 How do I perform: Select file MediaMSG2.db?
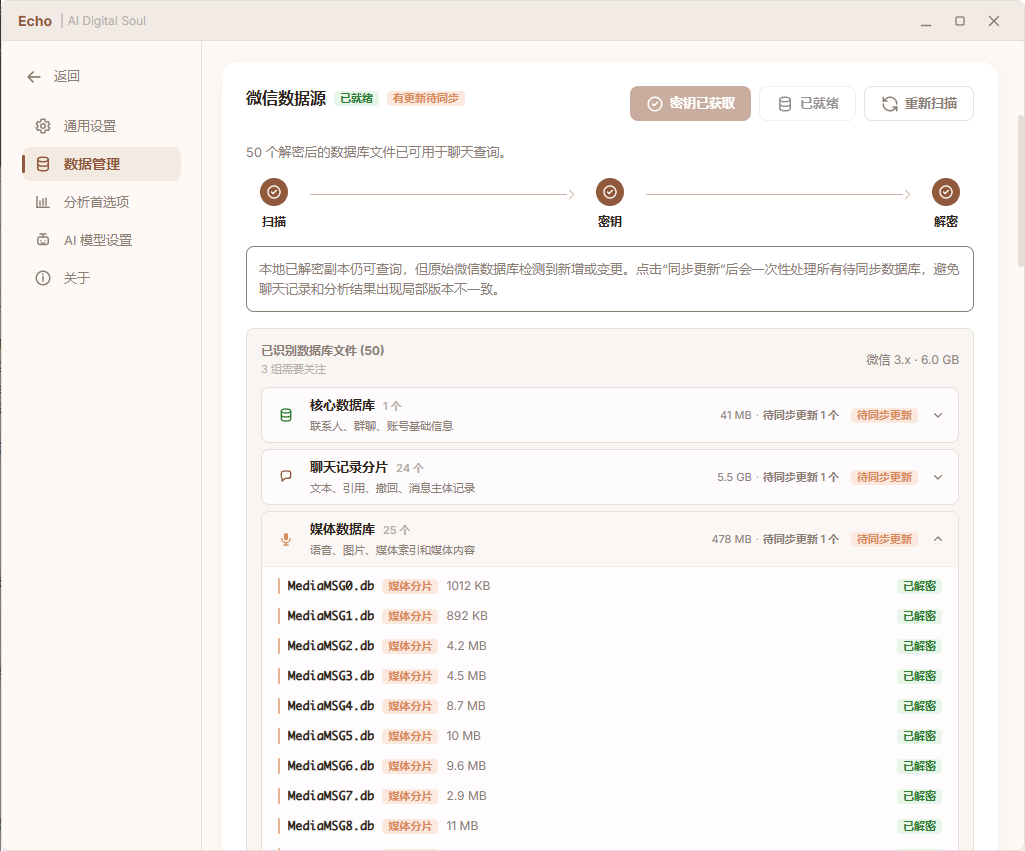(609, 646)
